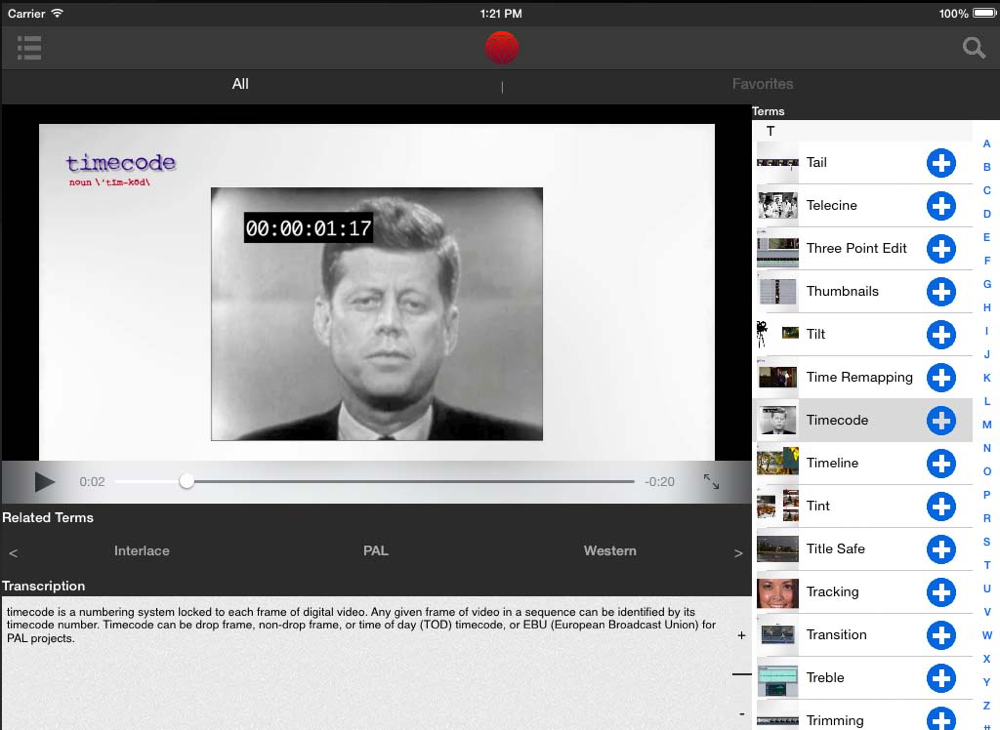Image resolution: width=1000 pixels, height=730 pixels.
Task: Open search with the magnifier icon
Action: coord(973,48)
